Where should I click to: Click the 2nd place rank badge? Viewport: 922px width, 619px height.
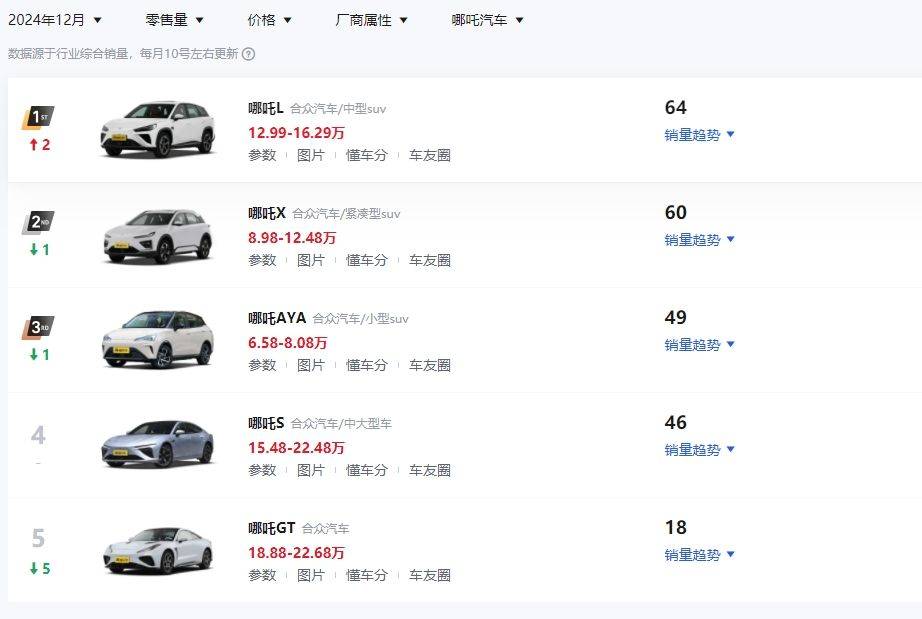(x=38, y=222)
